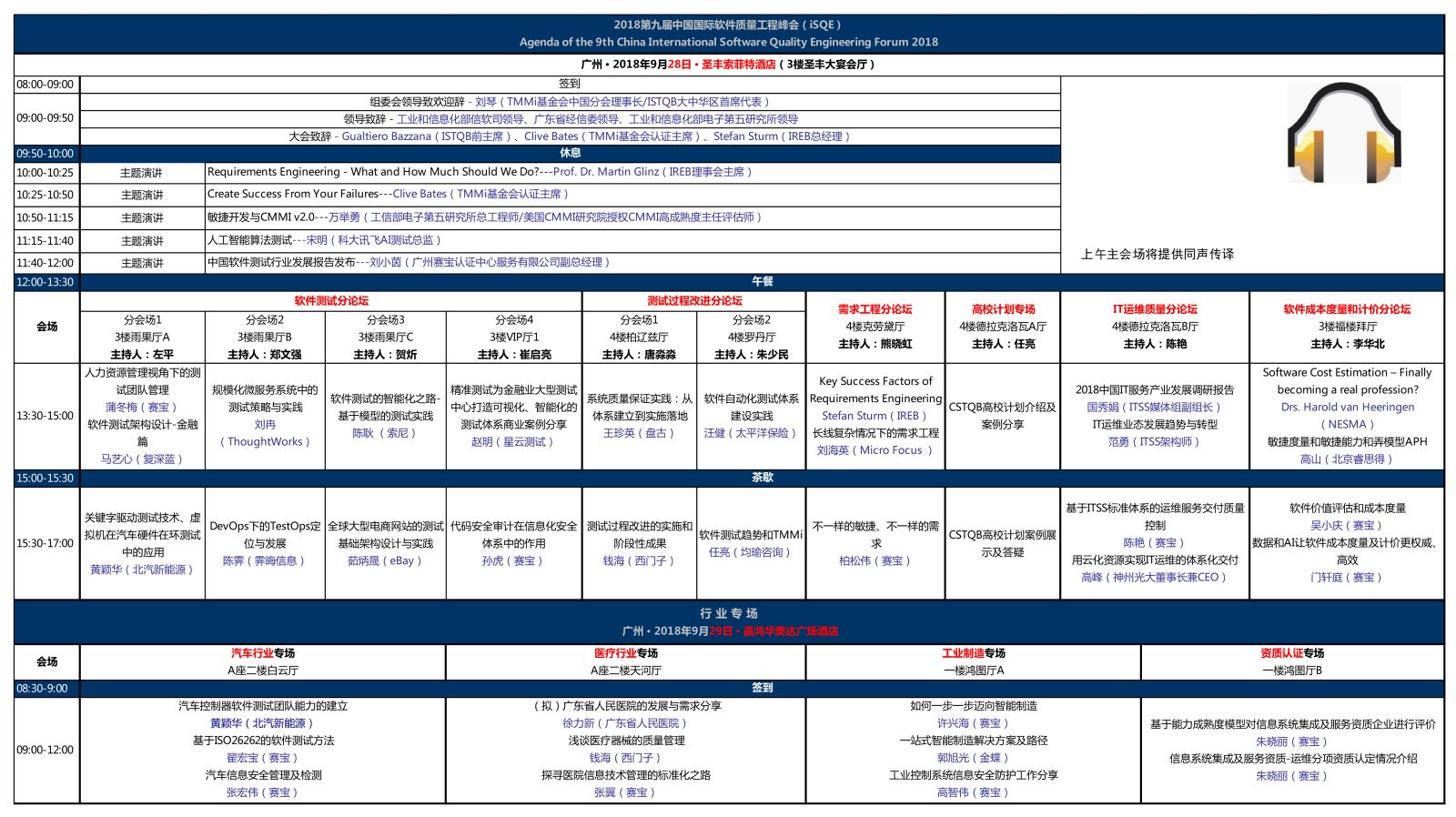Click the 13:30-15:00 time cell

[46, 417]
